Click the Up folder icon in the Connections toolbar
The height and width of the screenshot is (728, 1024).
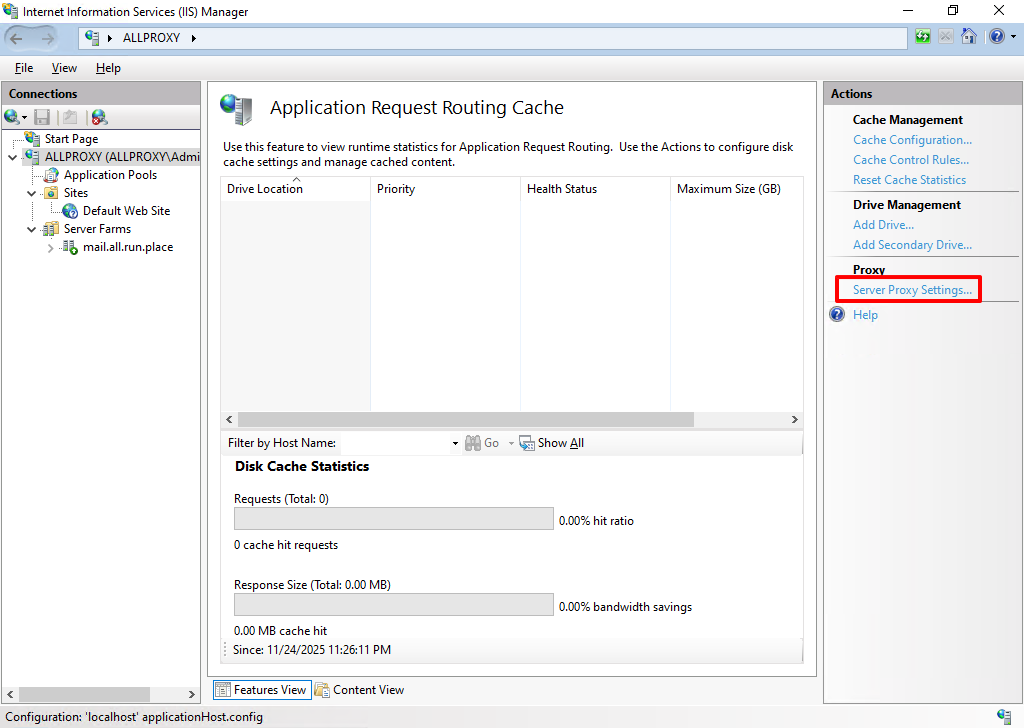coord(70,117)
